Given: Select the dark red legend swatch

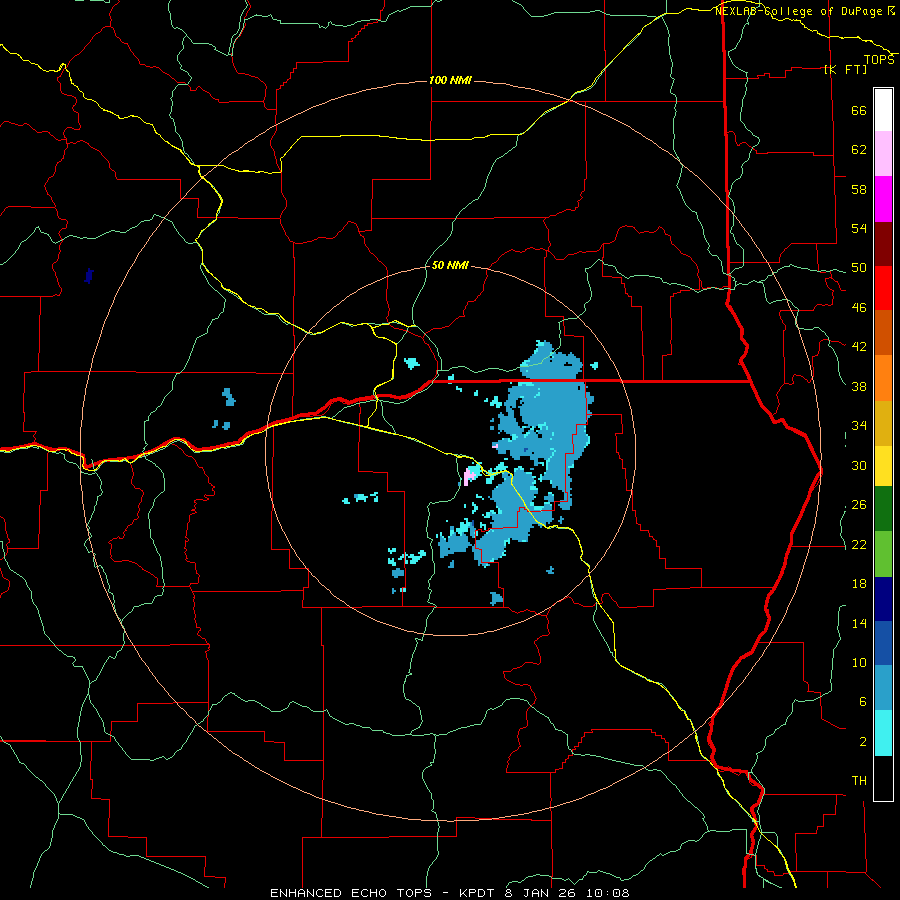Looking at the screenshot, I should point(883,244).
